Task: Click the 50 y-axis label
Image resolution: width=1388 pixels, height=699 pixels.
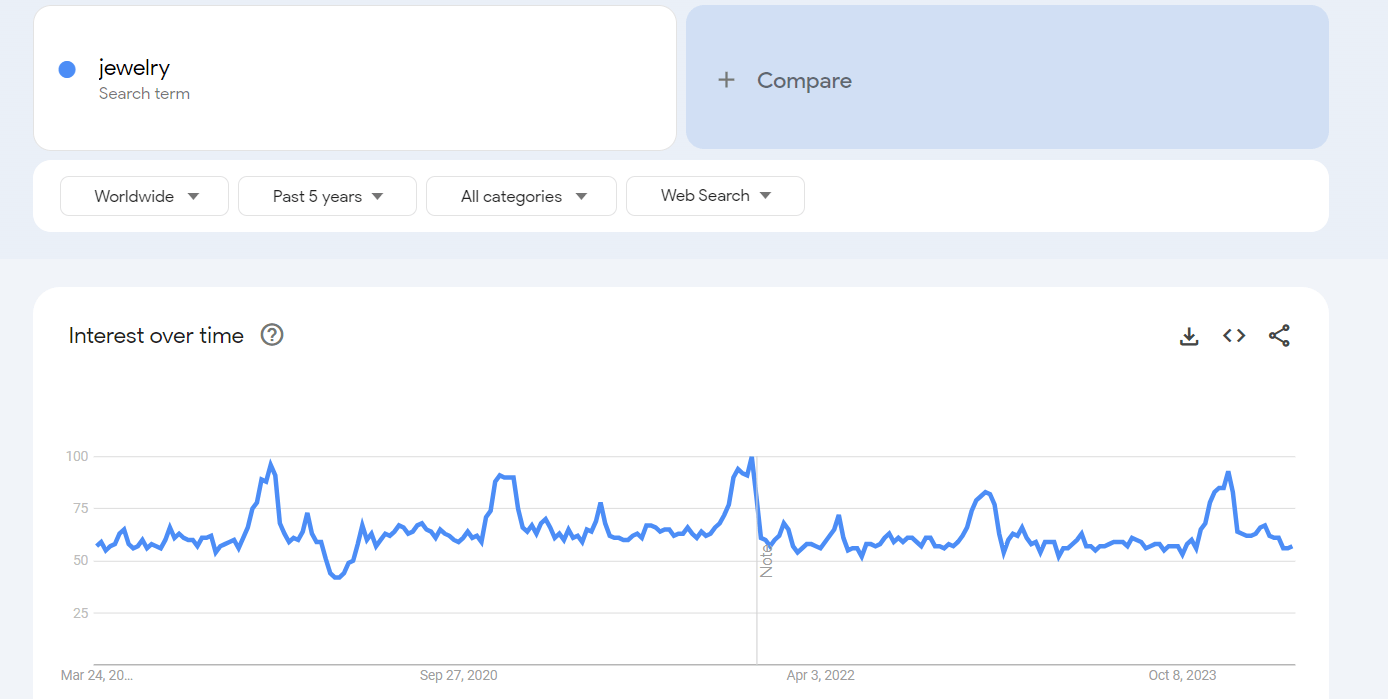Action: click(x=80, y=560)
